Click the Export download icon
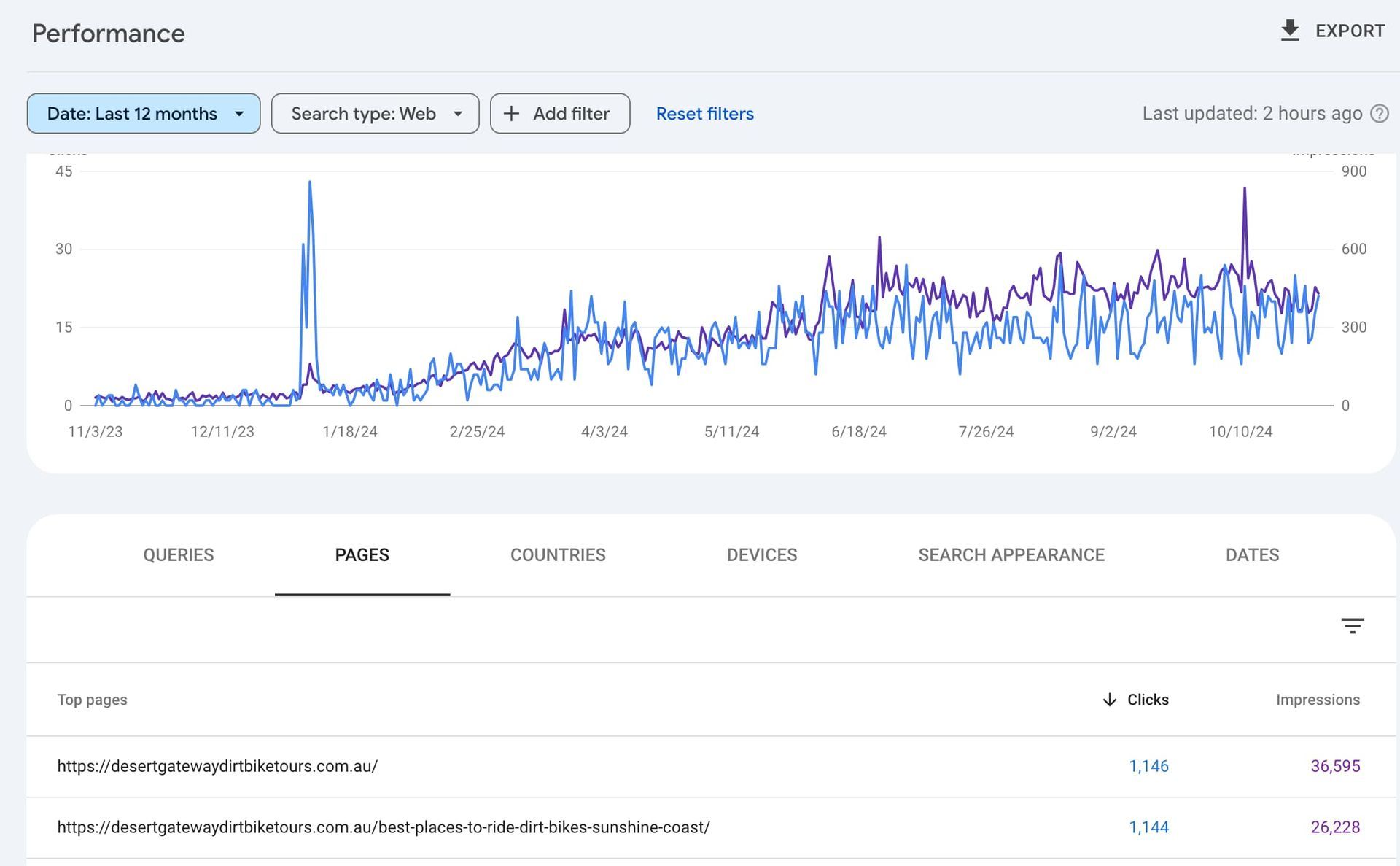1400x866 pixels. tap(1291, 31)
